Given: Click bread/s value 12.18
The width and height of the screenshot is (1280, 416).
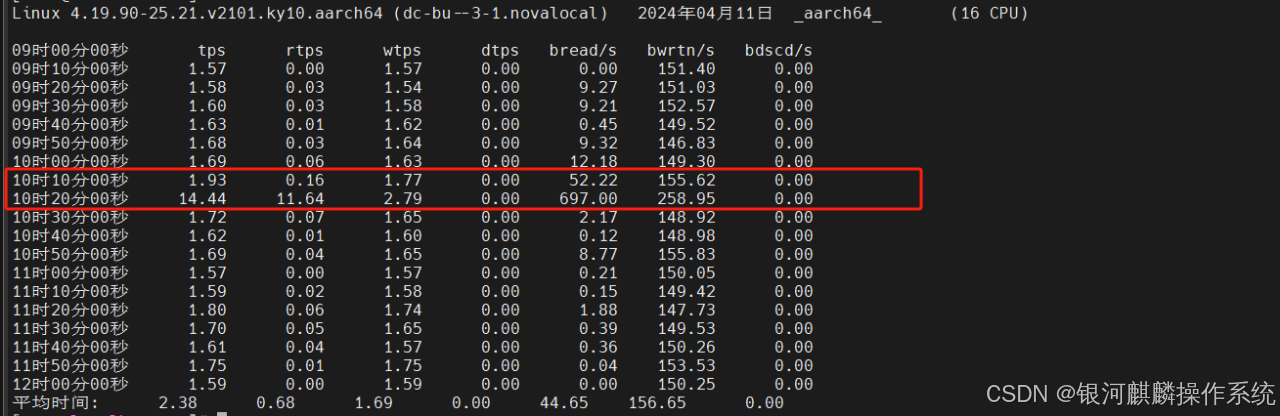Looking at the screenshot, I should coord(594,162).
